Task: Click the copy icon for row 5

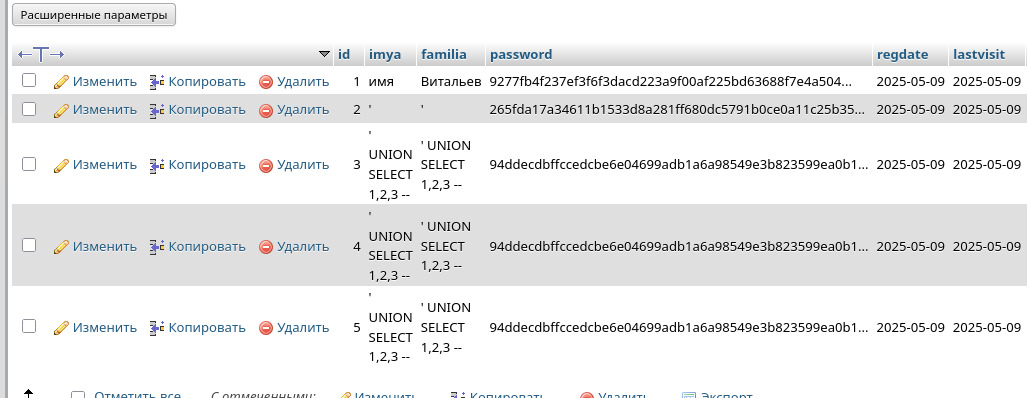Action: click(157, 327)
